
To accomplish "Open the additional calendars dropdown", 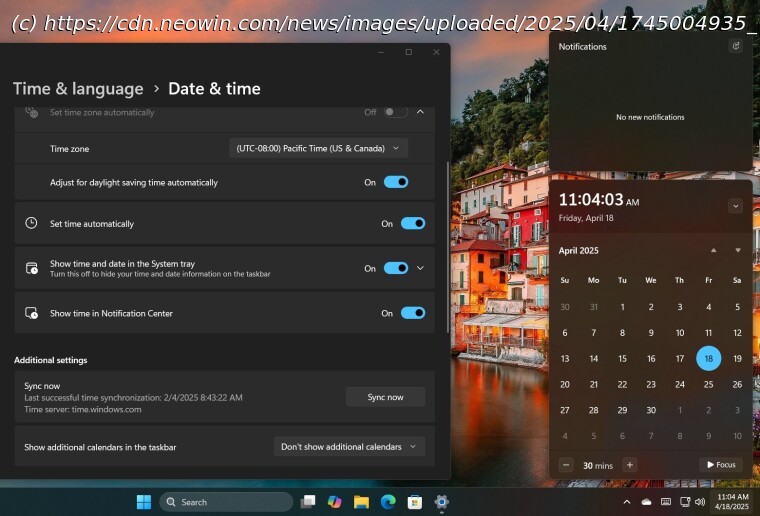I will (349, 447).
